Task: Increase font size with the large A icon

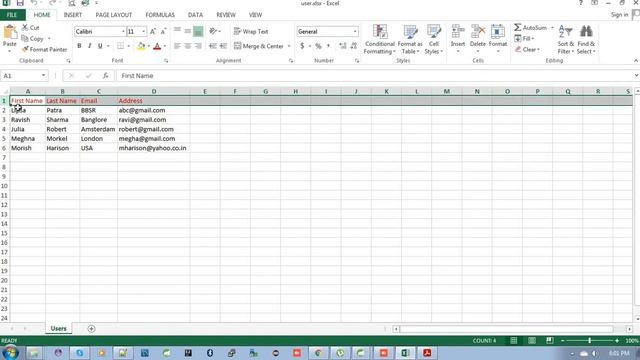Action: [153, 31]
